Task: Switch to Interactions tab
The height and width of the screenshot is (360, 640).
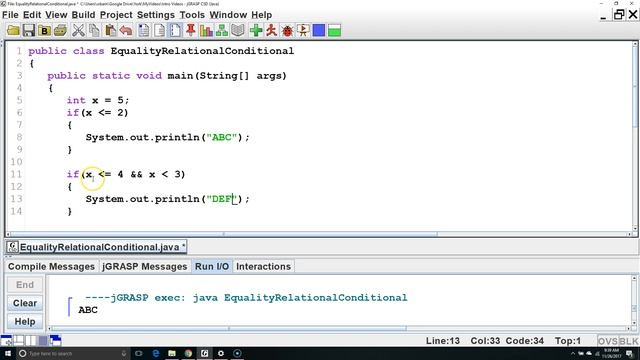Action: coord(263,267)
